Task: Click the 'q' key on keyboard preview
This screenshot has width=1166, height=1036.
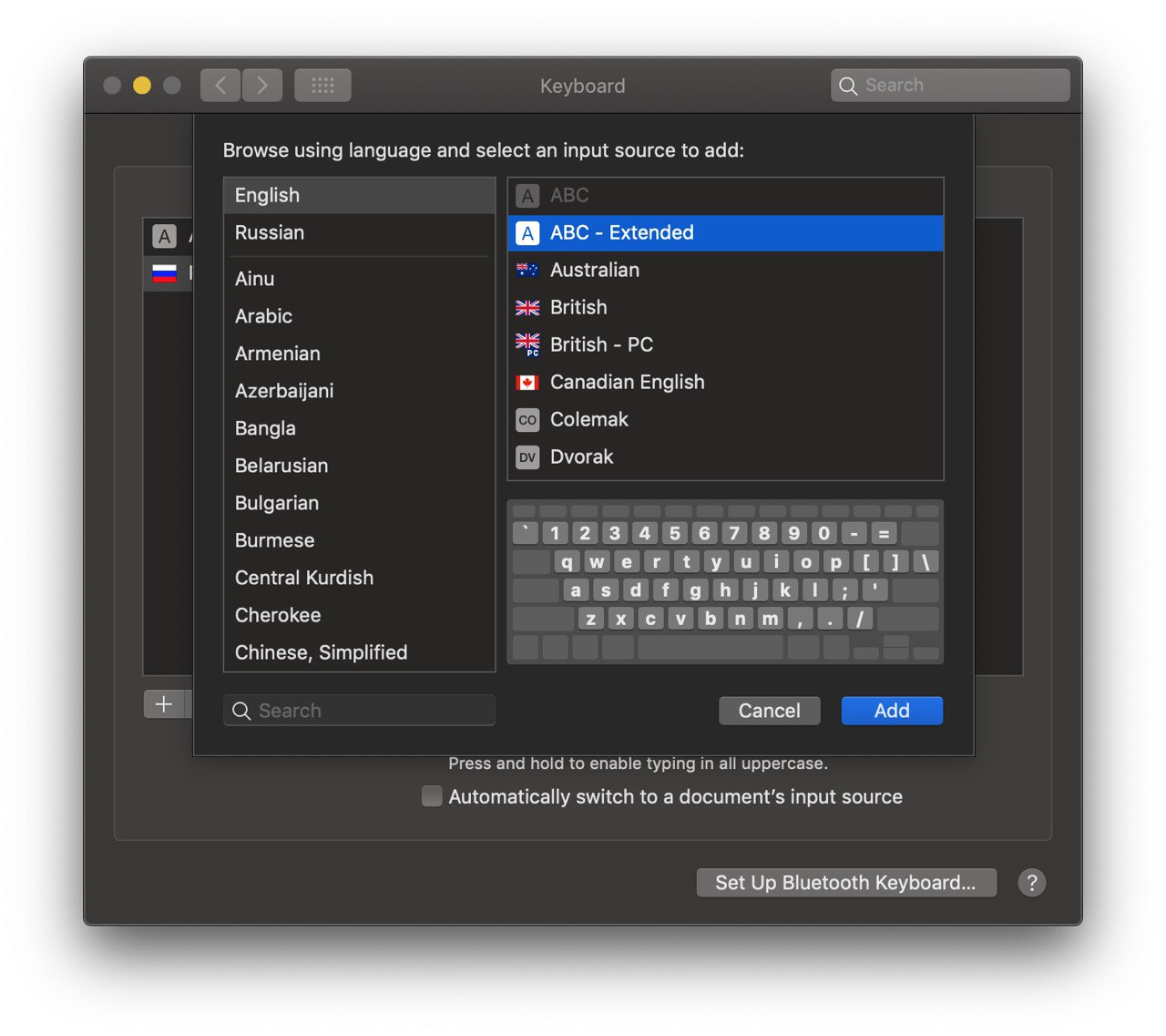Action: (567, 562)
